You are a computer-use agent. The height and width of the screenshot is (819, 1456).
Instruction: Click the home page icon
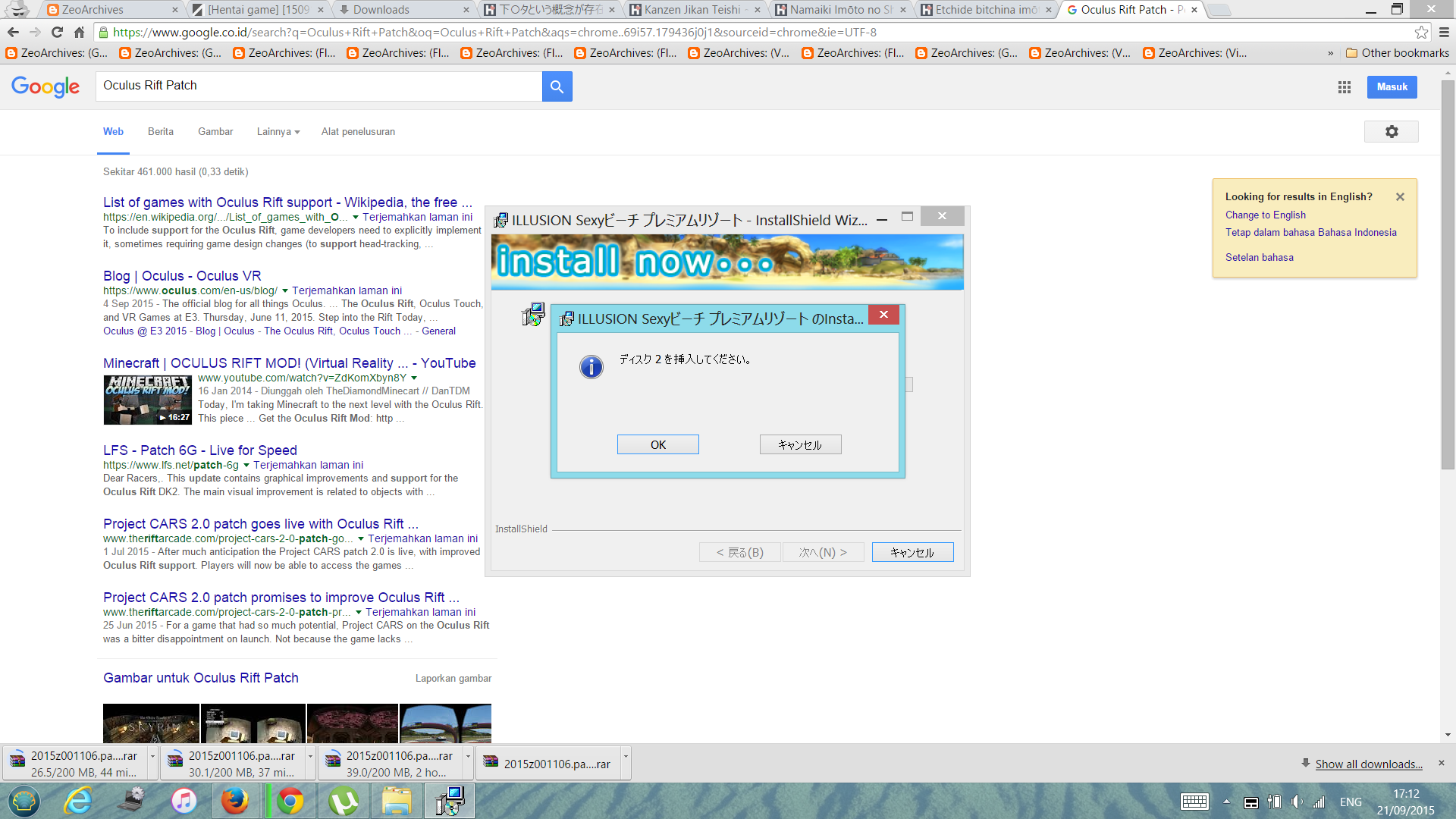[79, 32]
